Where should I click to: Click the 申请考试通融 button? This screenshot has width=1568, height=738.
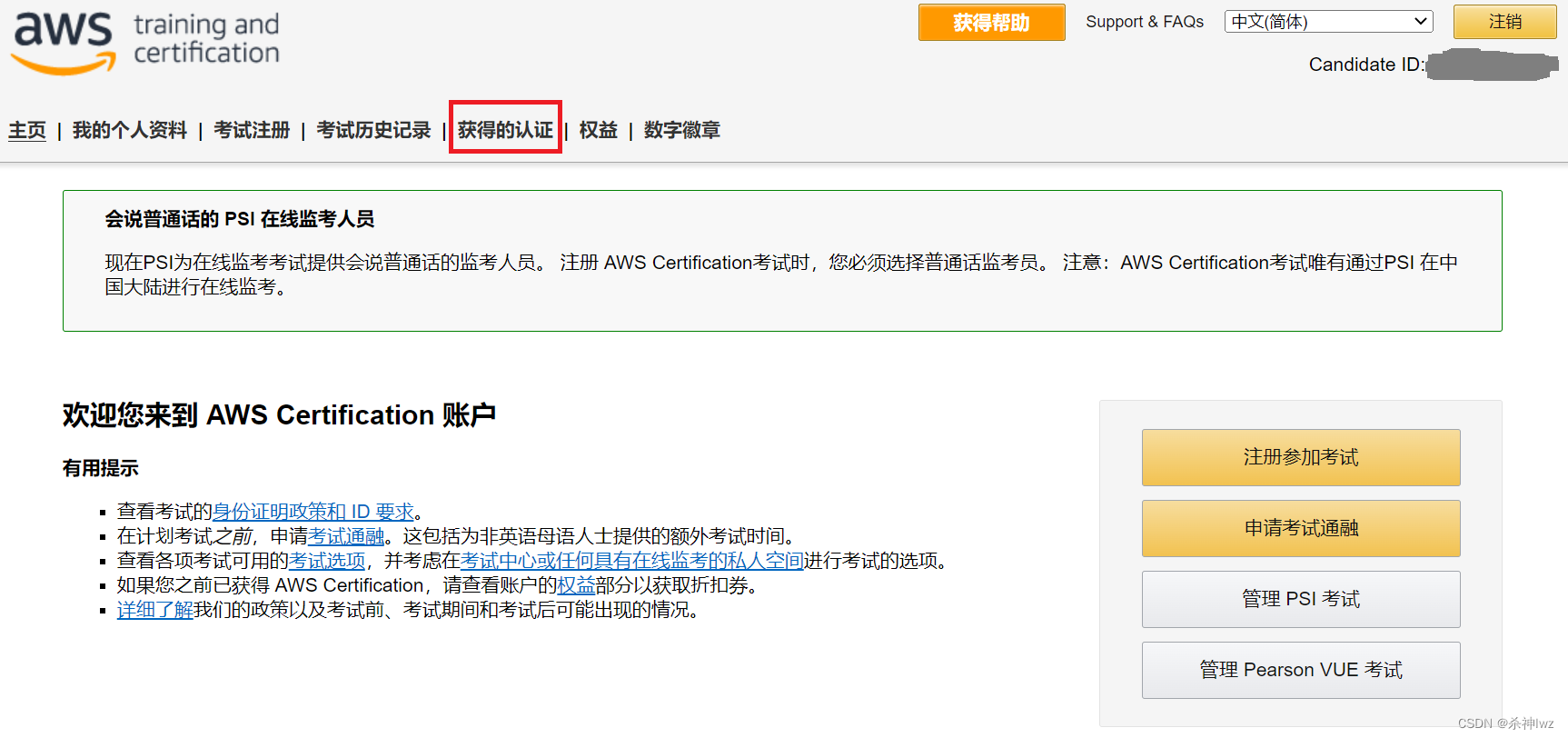1301,528
